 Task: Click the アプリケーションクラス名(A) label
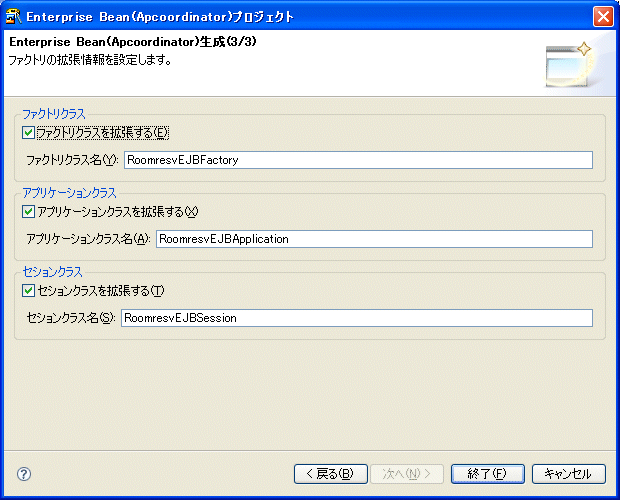88,239
